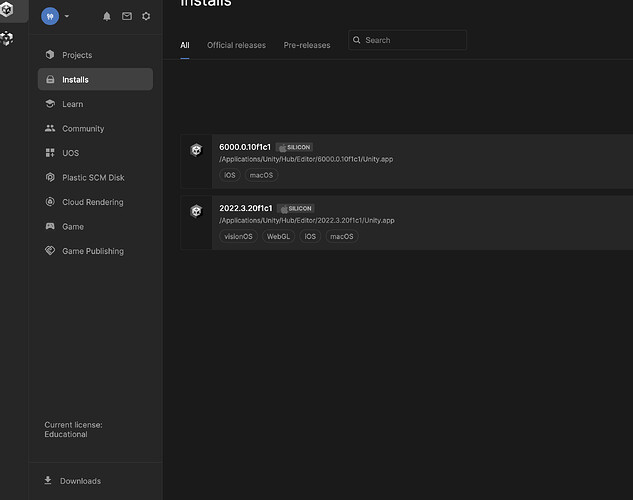This screenshot has height=500, width=633.
Task: Open the preferences gear icon
Action: (146, 17)
